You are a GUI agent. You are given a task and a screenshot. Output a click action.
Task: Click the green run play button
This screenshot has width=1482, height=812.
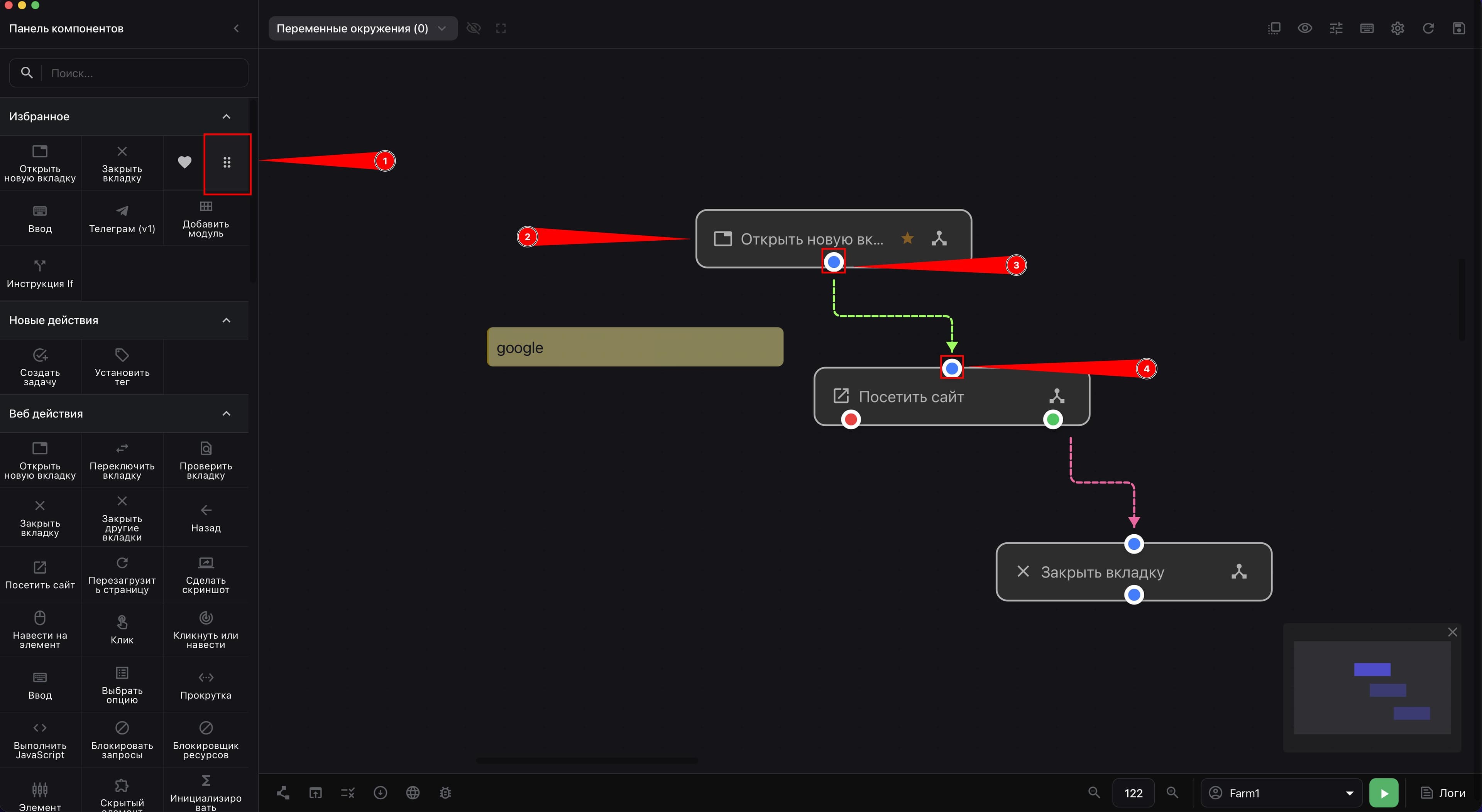click(x=1384, y=793)
